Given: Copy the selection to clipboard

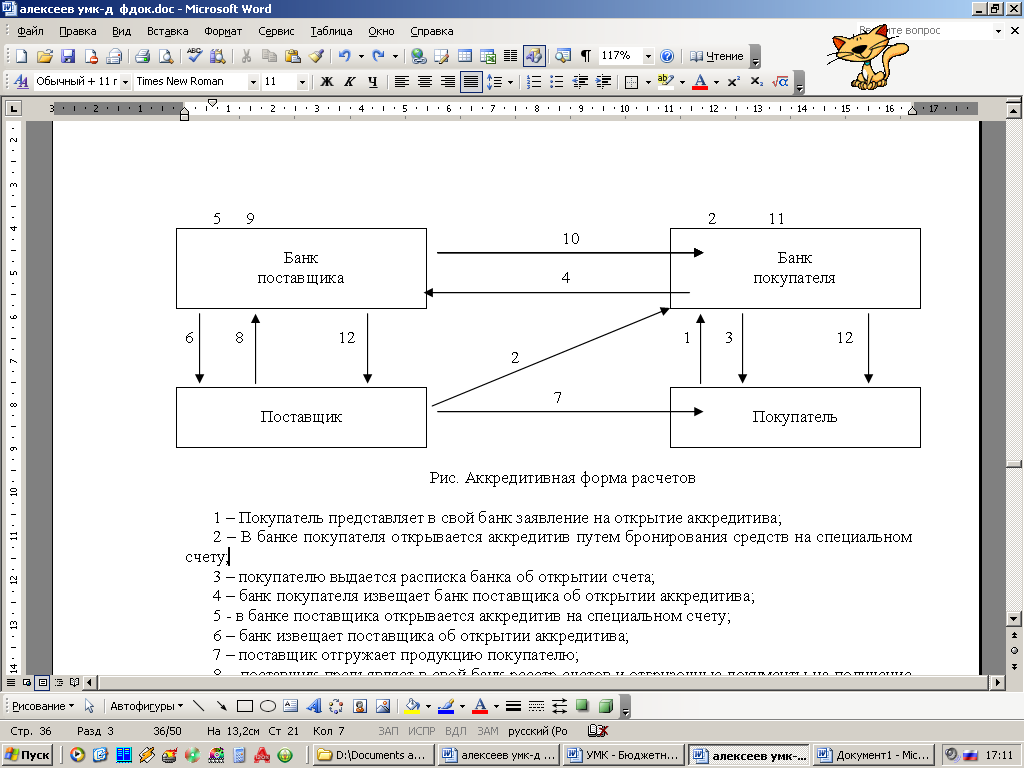Looking at the screenshot, I should (269, 56).
